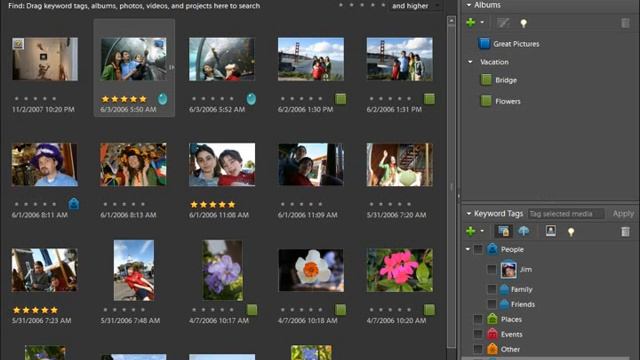Viewport: 640px width, 360px height.
Task: Click the edit pencil icon in Albums toolbar
Action: click(503, 23)
